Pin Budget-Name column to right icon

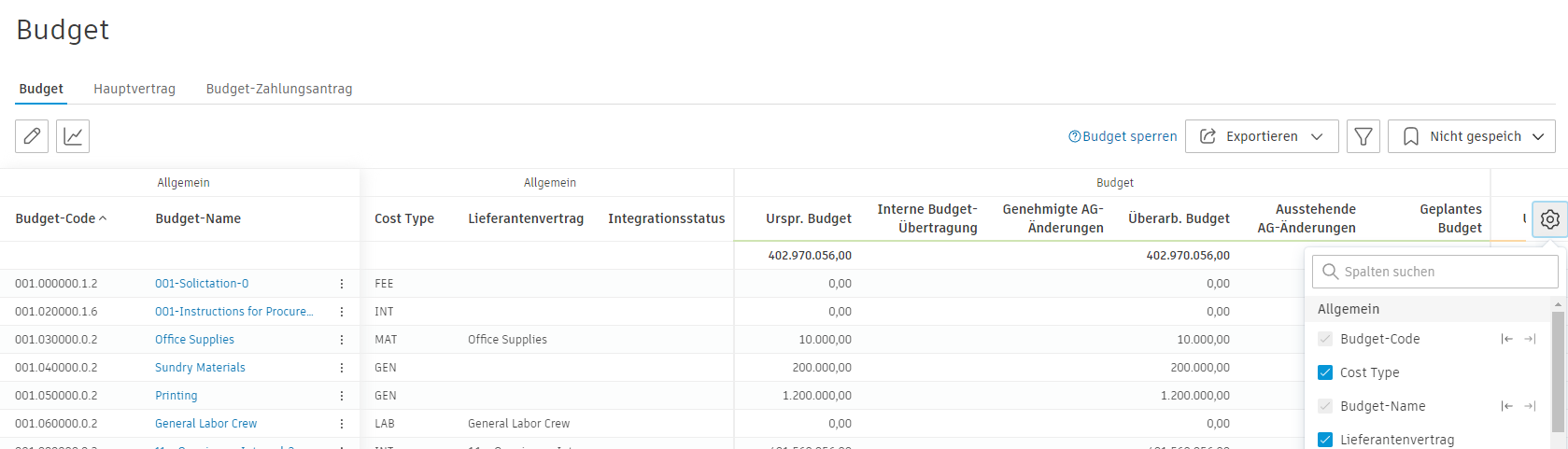[1530, 406]
